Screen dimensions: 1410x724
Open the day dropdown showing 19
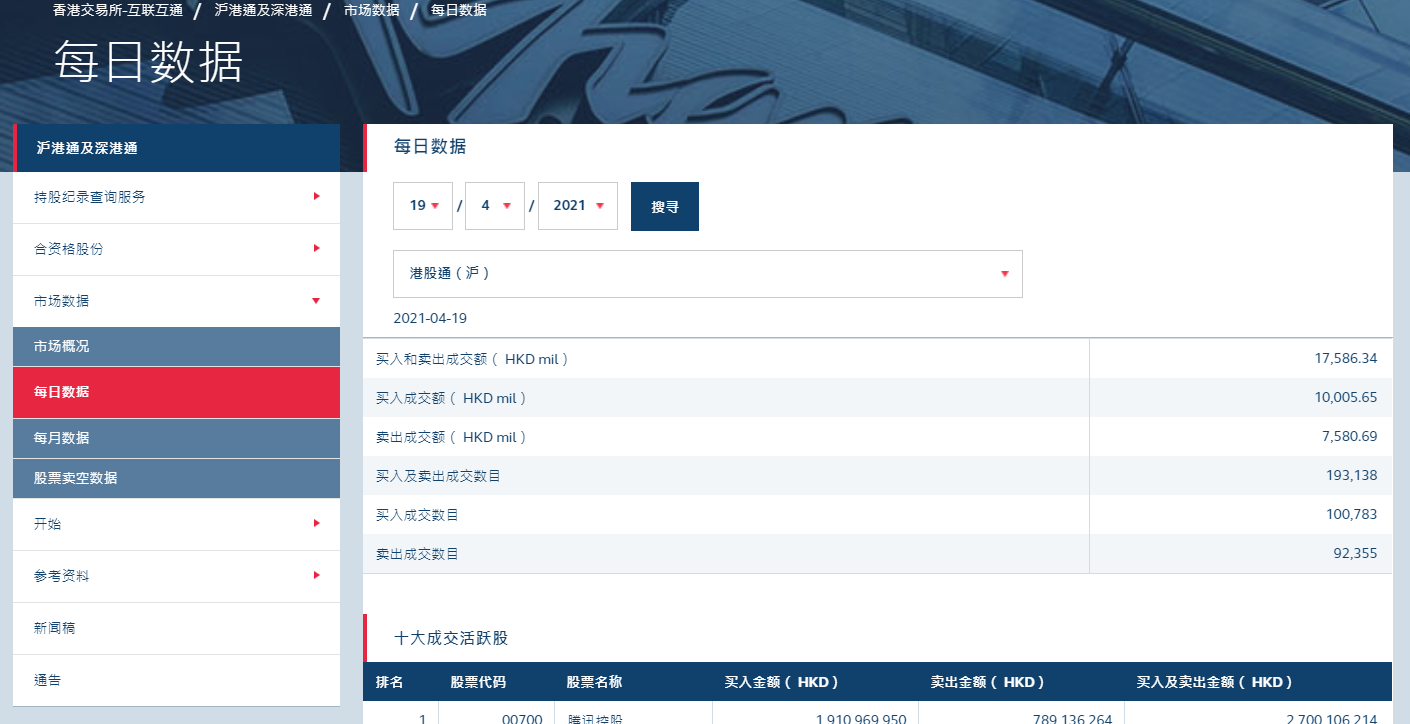tap(423, 206)
